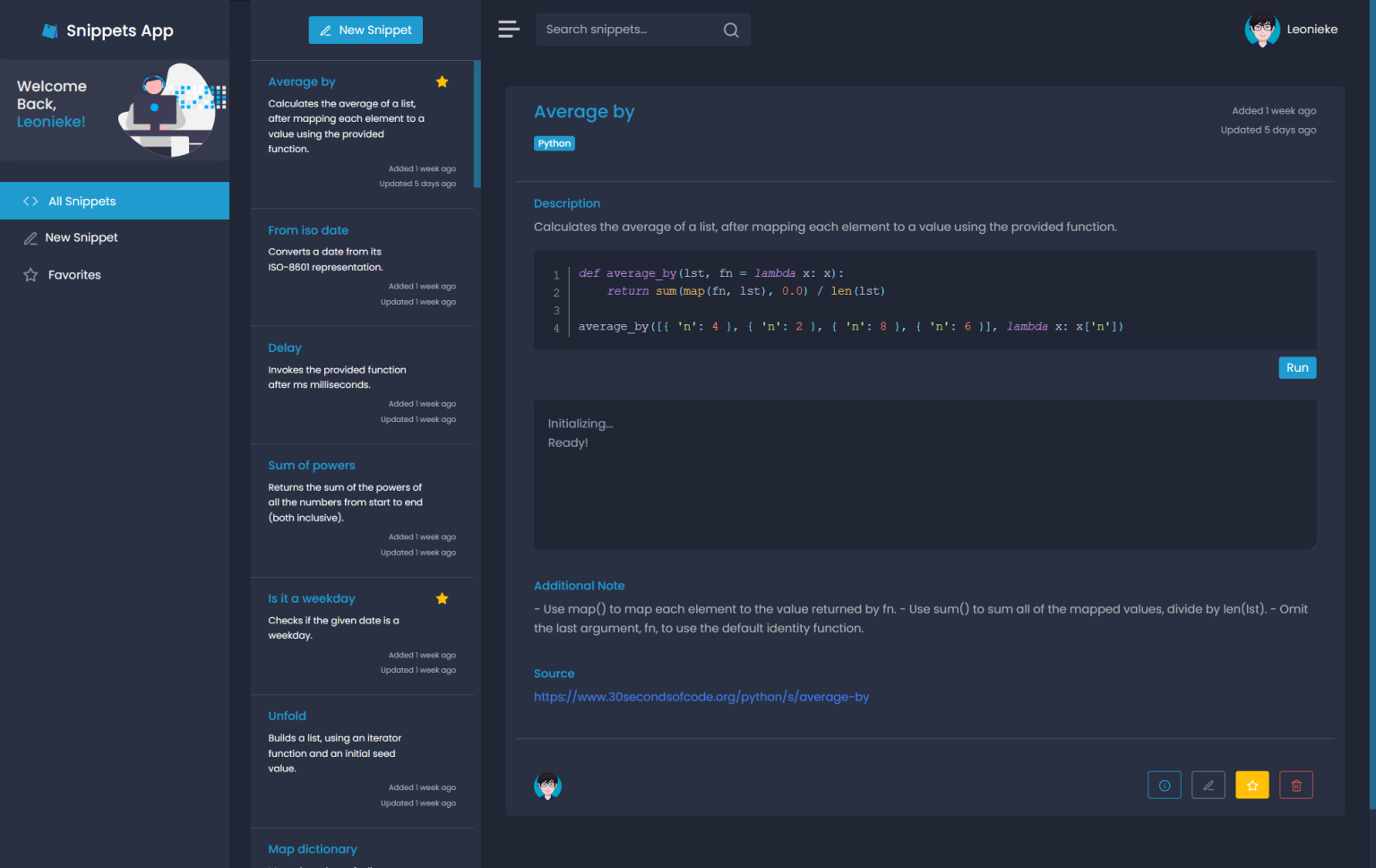
Task: Run the Python code snippet
Action: (1296, 368)
